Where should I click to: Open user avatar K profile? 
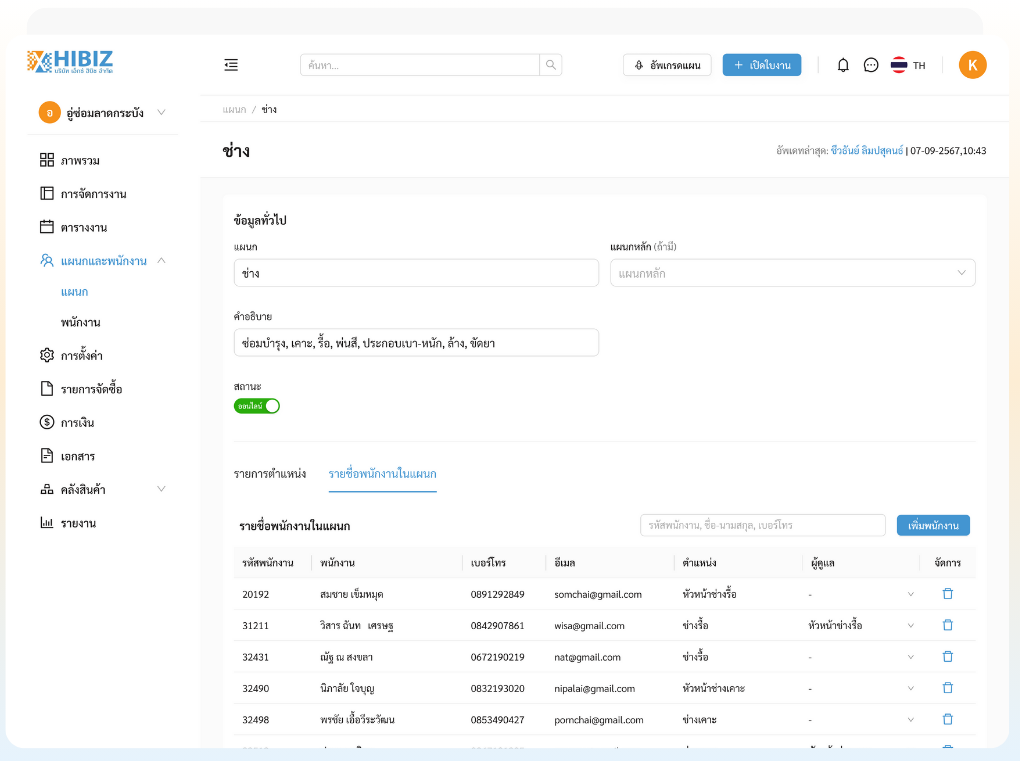(x=972, y=65)
